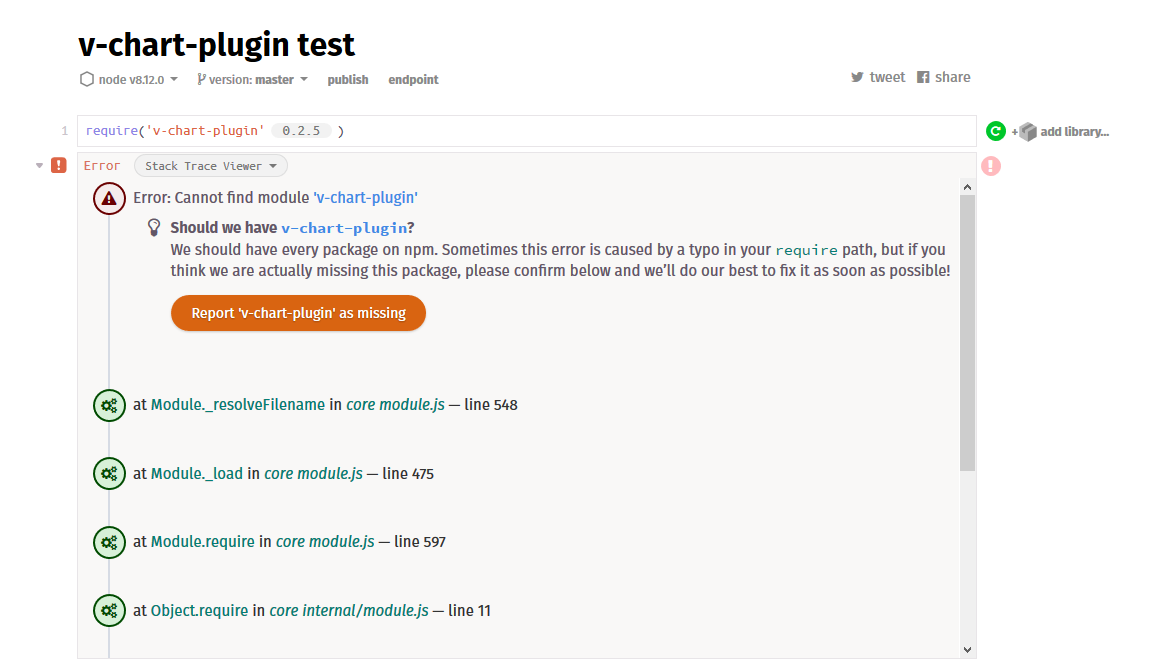This screenshot has width=1151, height=671.
Task: Click the add library package icon
Action: tap(1028, 132)
